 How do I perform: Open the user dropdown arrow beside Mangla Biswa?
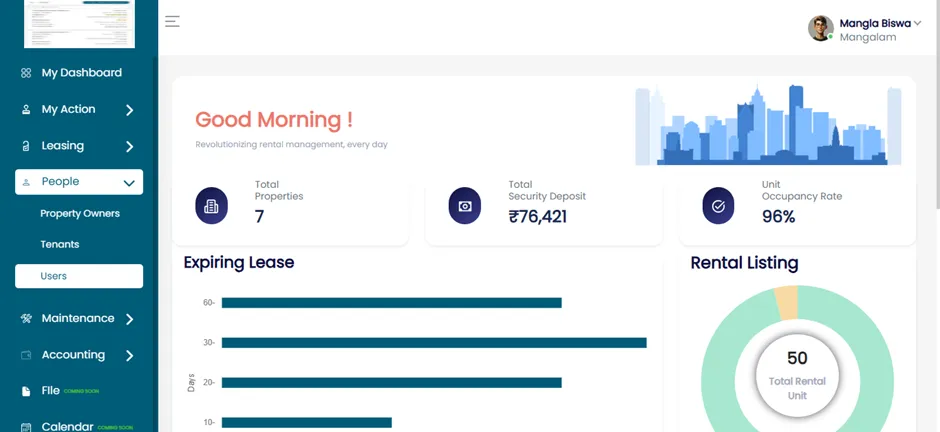[917, 23]
